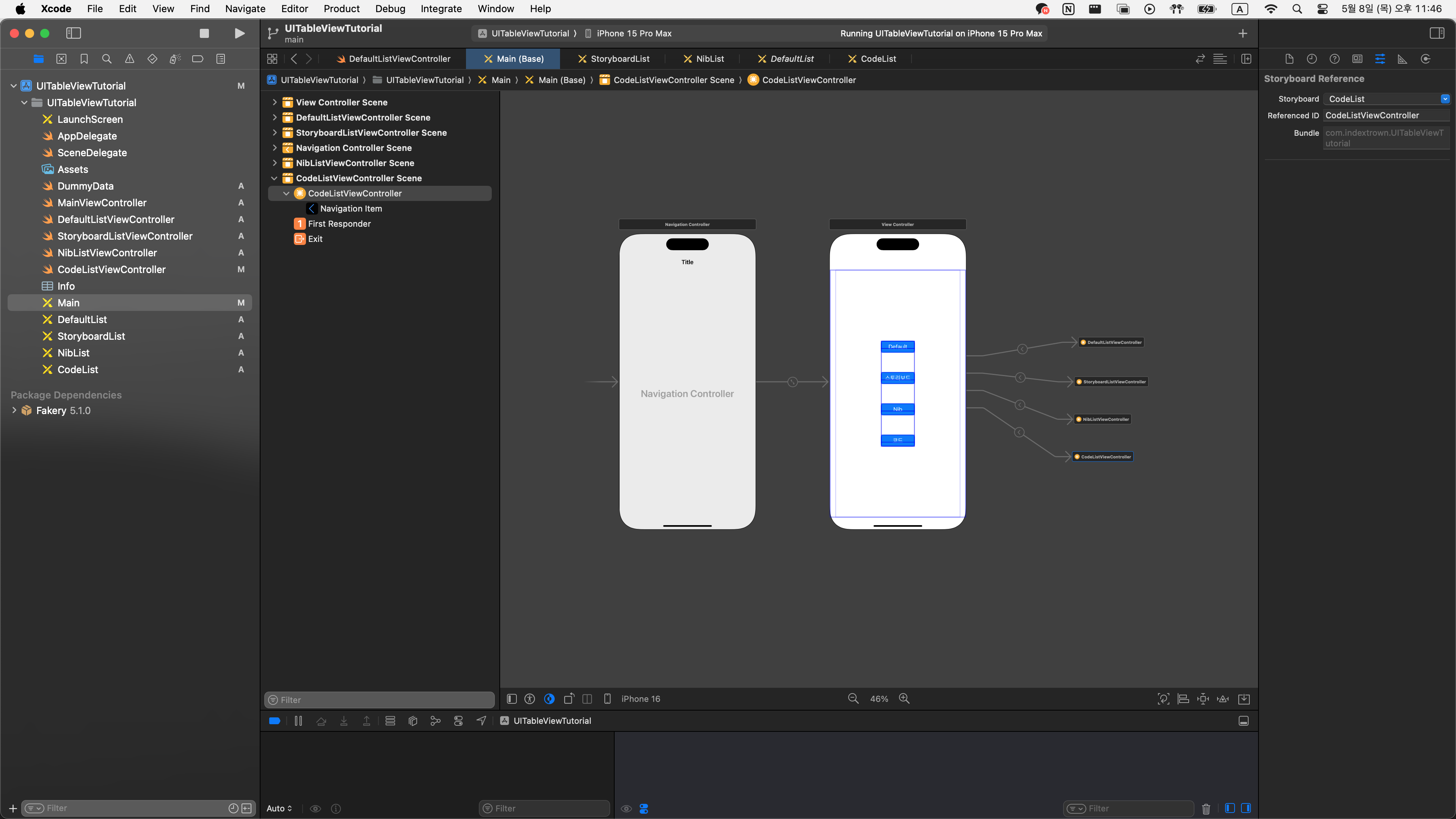
Task: Click the Update Frames button
Action: point(1164,698)
